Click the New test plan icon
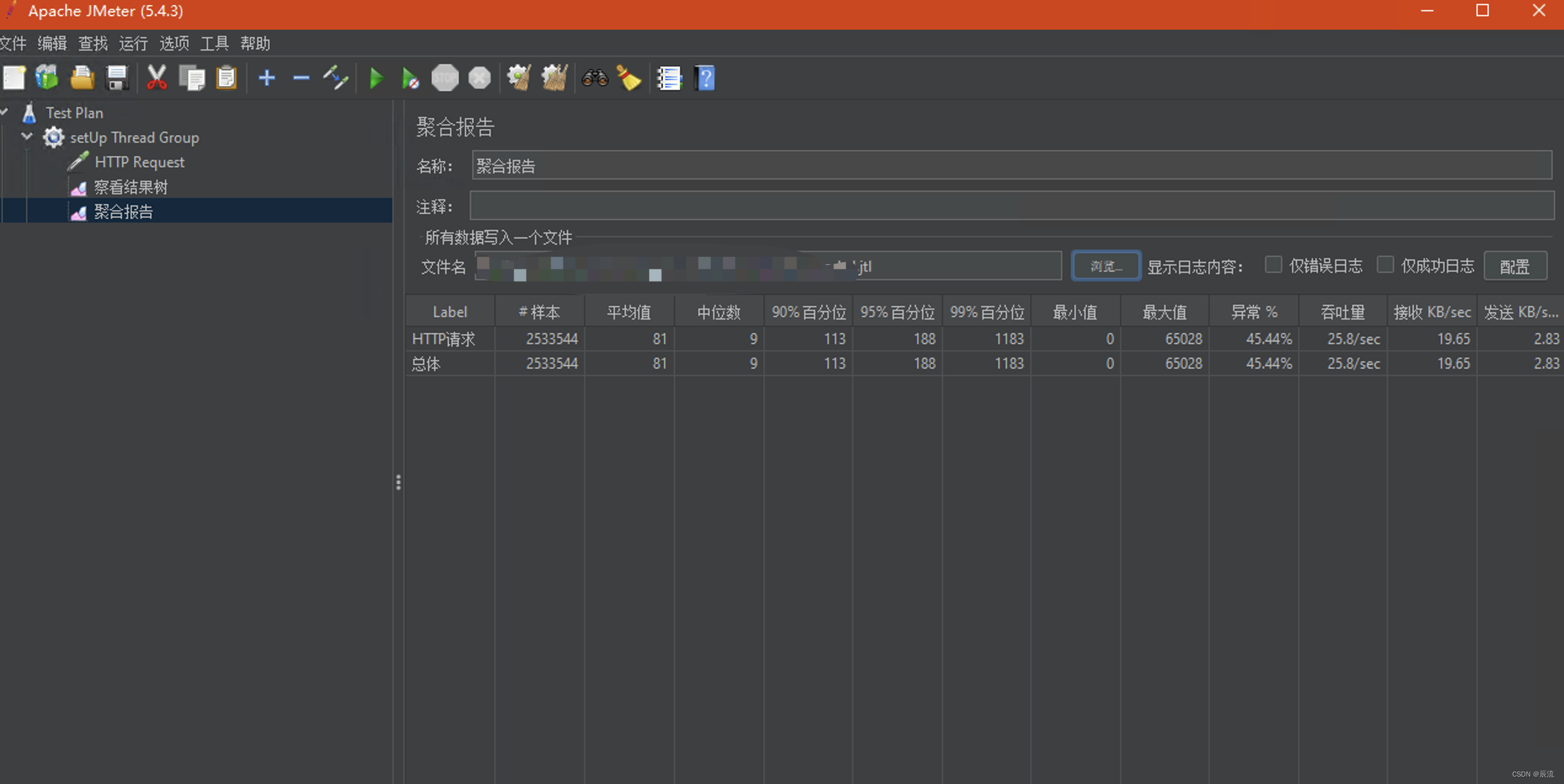1564x784 pixels. click(x=14, y=78)
